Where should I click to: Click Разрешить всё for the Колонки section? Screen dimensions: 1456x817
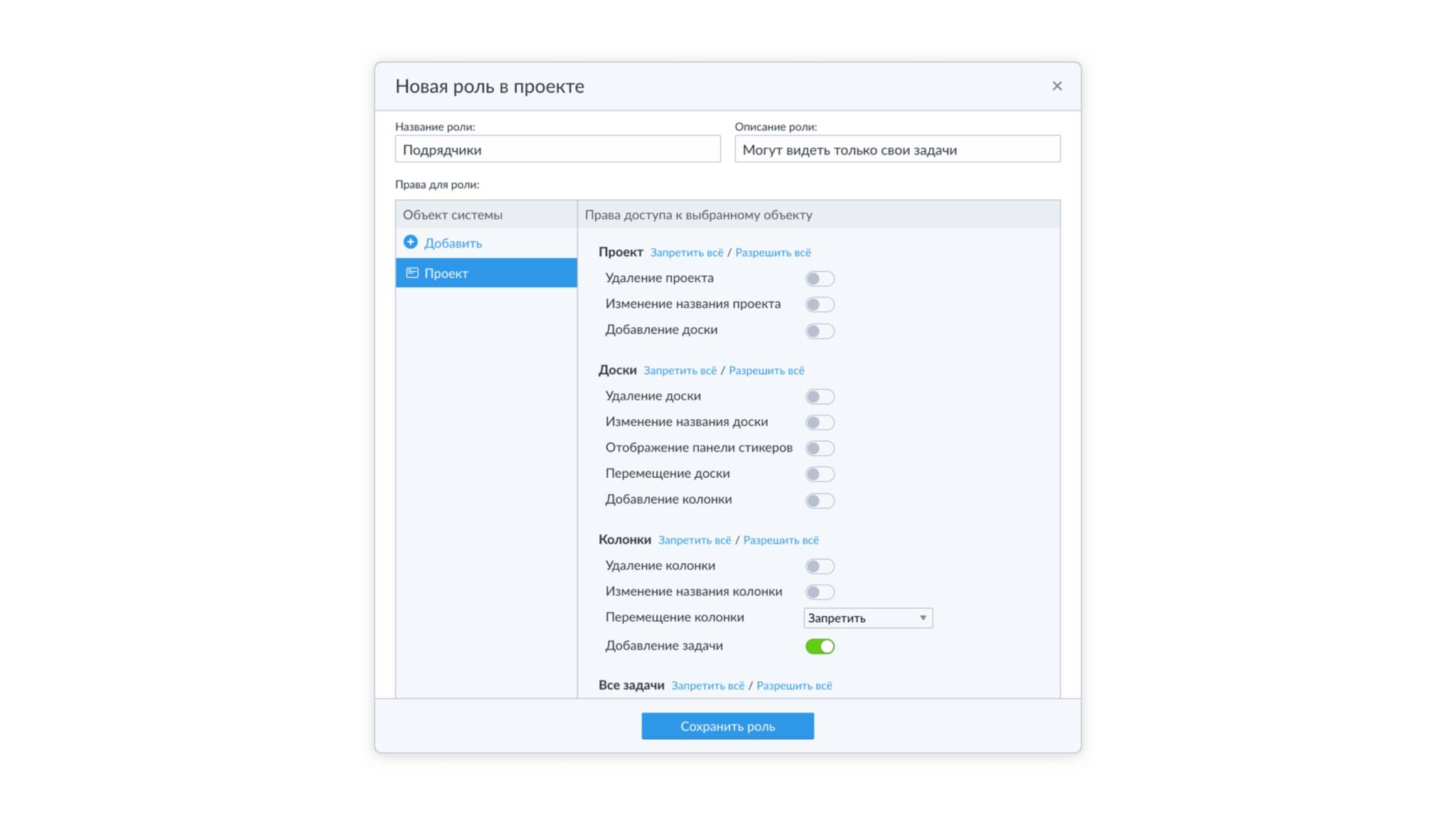pos(781,540)
